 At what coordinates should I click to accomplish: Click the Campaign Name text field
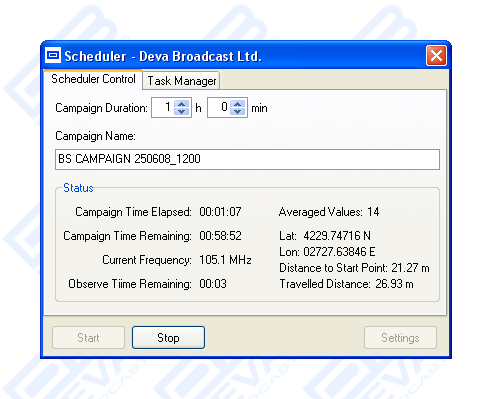click(247, 159)
